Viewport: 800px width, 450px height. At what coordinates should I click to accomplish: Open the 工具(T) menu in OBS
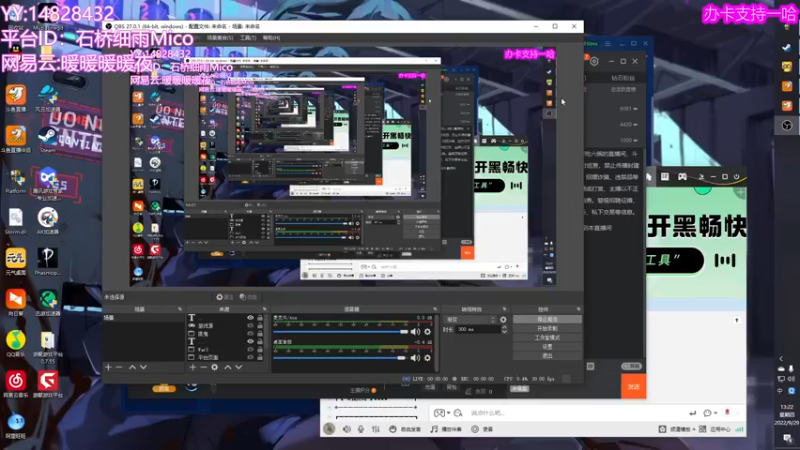click(x=248, y=38)
